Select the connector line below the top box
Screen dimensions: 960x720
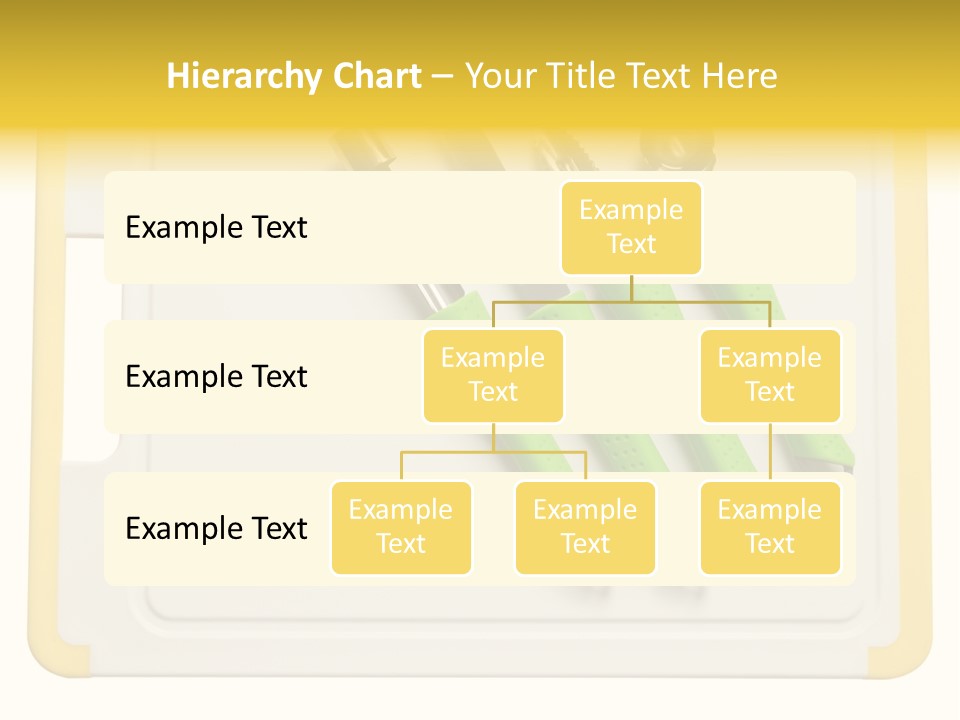coord(631,288)
